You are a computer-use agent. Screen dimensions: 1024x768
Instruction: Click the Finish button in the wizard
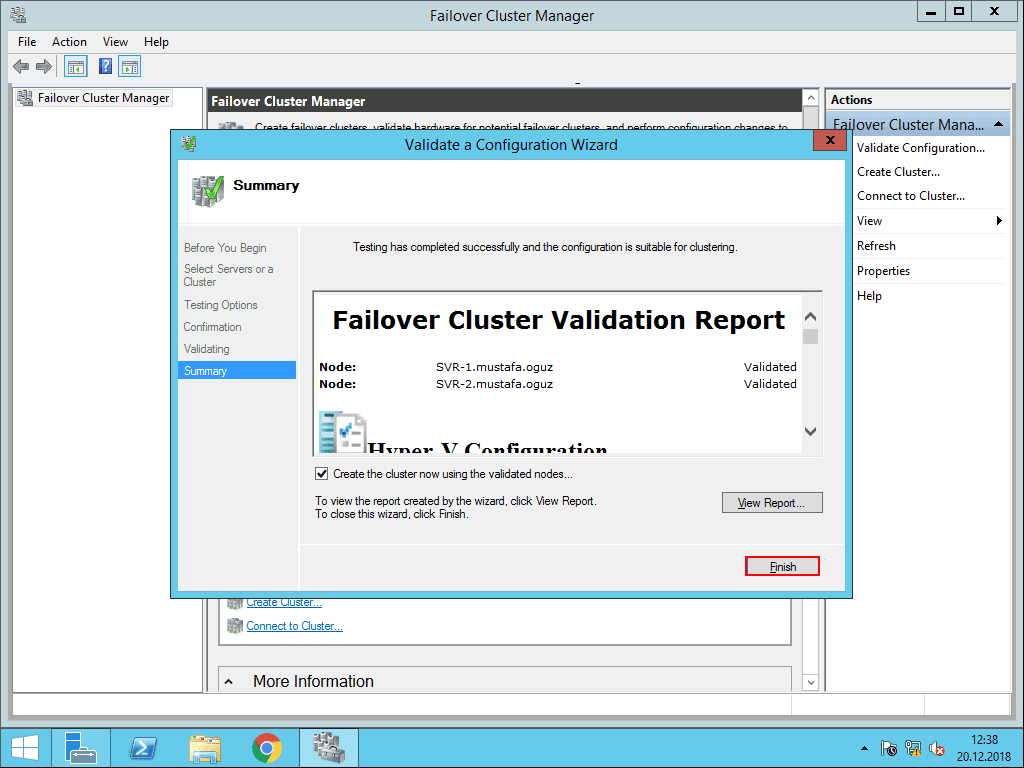tap(782, 565)
